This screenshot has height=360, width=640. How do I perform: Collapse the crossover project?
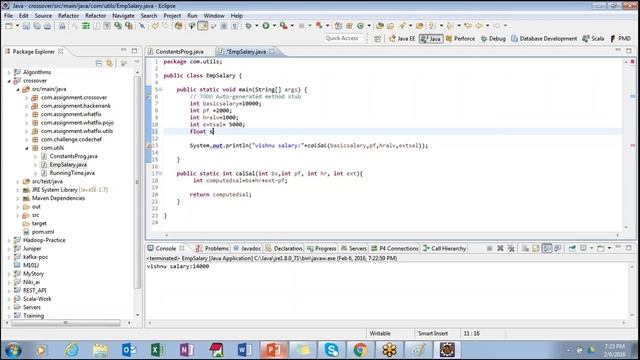coord(9,81)
